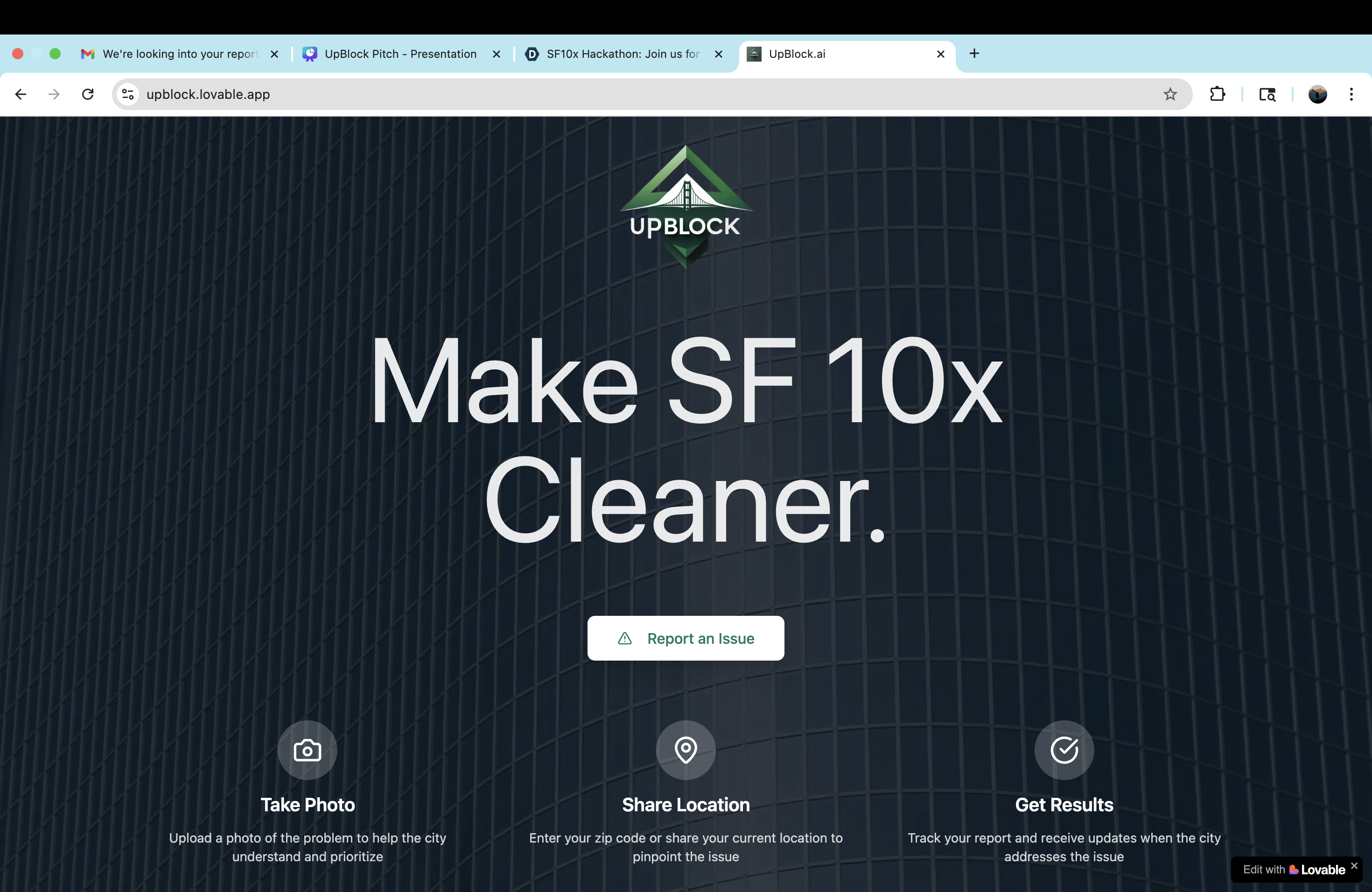Reload the current page
The width and height of the screenshot is (1372, 892).
[88, 94]
